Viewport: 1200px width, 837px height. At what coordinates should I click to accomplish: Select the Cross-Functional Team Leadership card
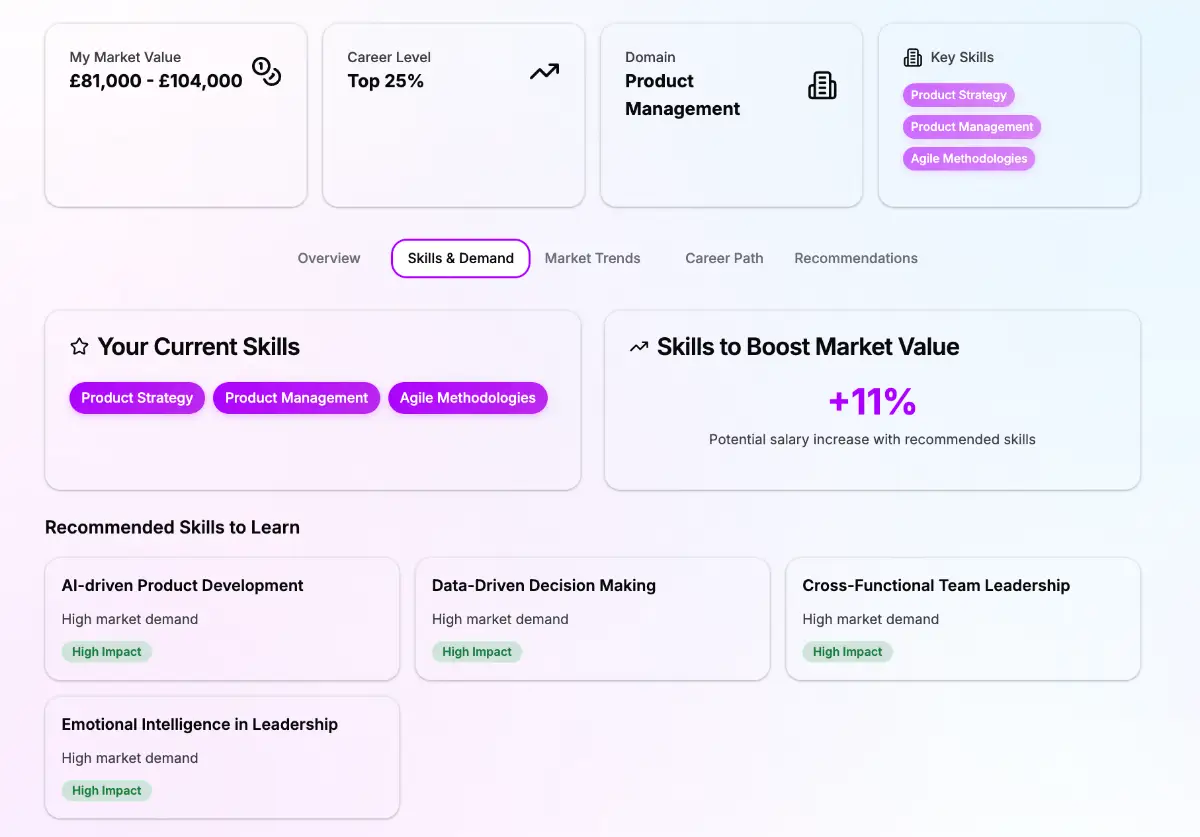coord(962,618)
